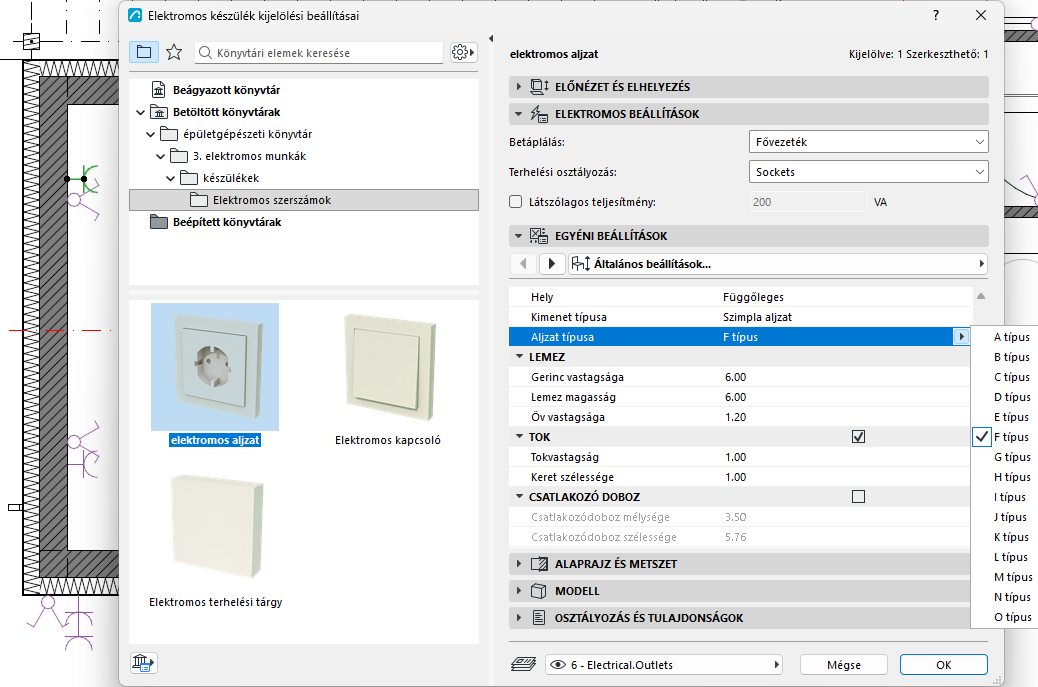Click the library search field

pos(319,53)
